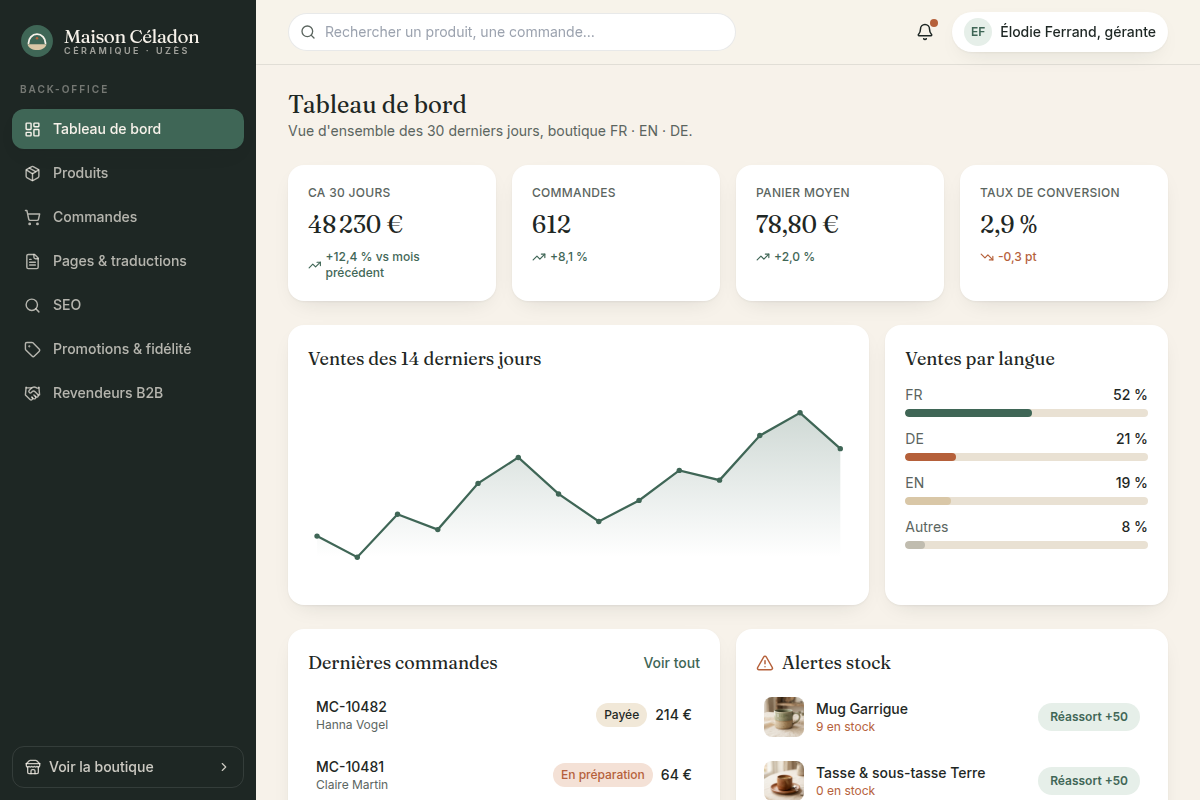
Task: Click the SEO magnifier icon in sidebar
Action: [33, 305]
